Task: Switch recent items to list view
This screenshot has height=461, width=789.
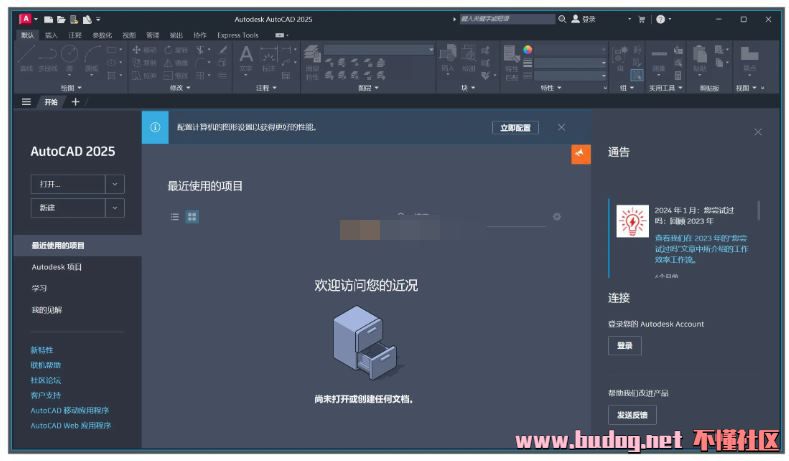Action: click(x=175, y=217)
